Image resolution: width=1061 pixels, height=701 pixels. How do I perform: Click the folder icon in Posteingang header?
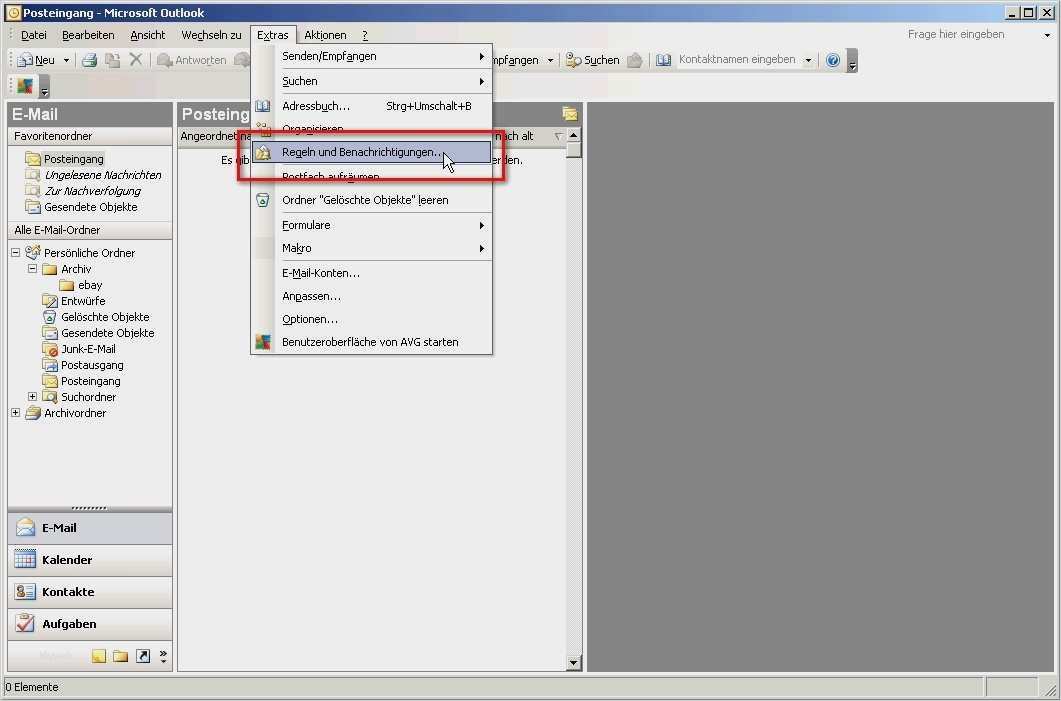(570, 114)
